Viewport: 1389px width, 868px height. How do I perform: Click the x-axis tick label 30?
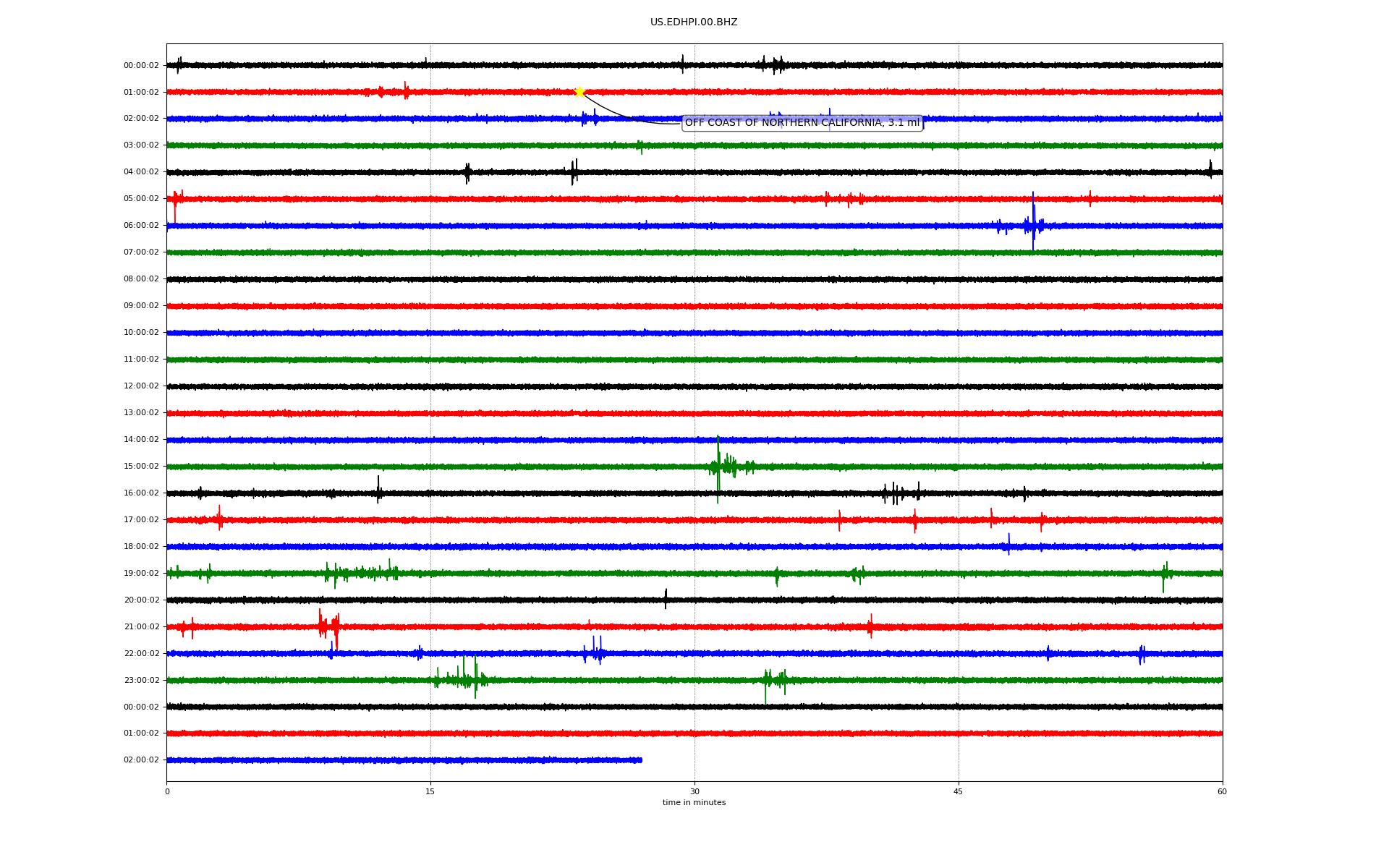694,792
